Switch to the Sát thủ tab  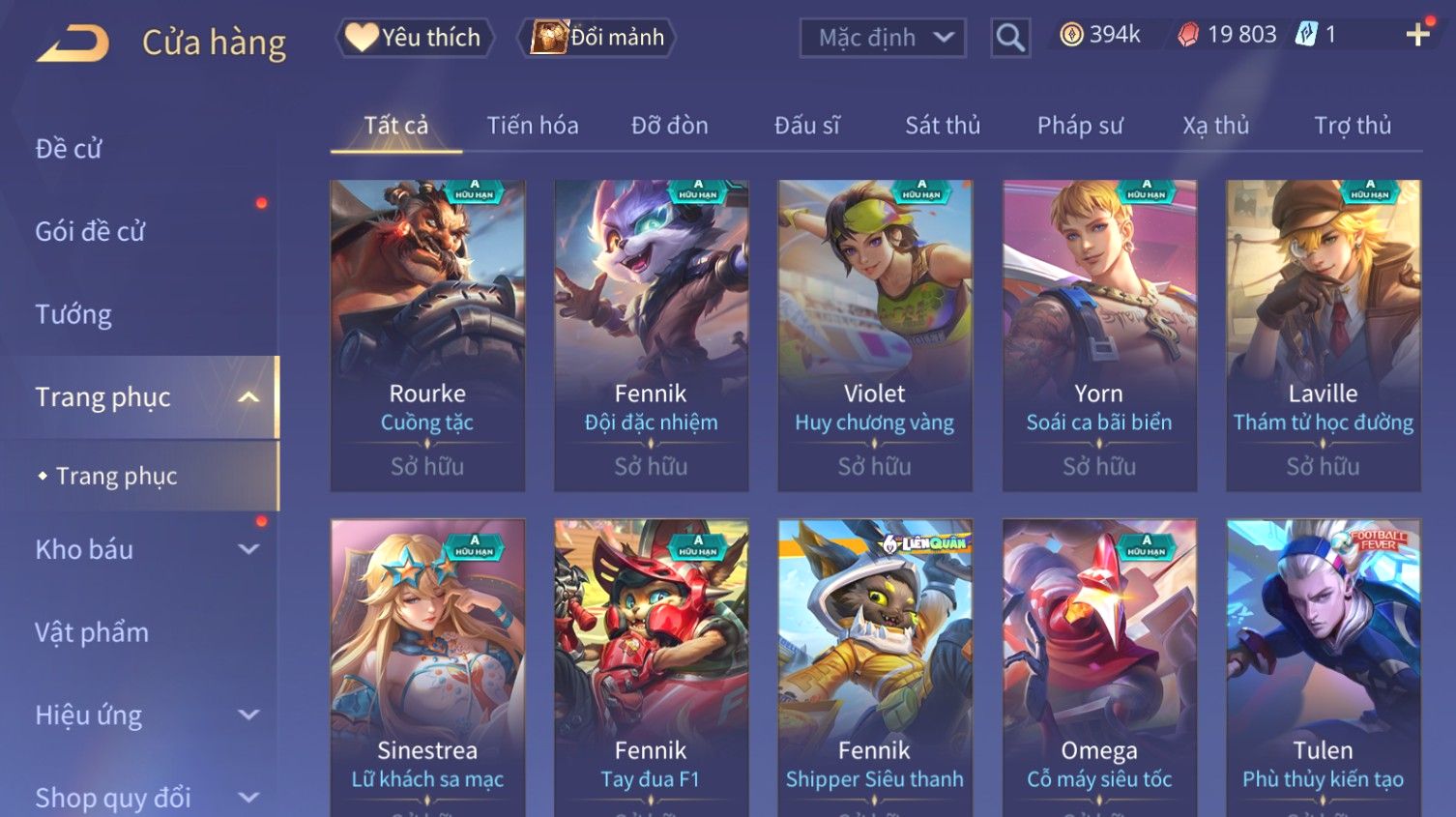[943, 126]
